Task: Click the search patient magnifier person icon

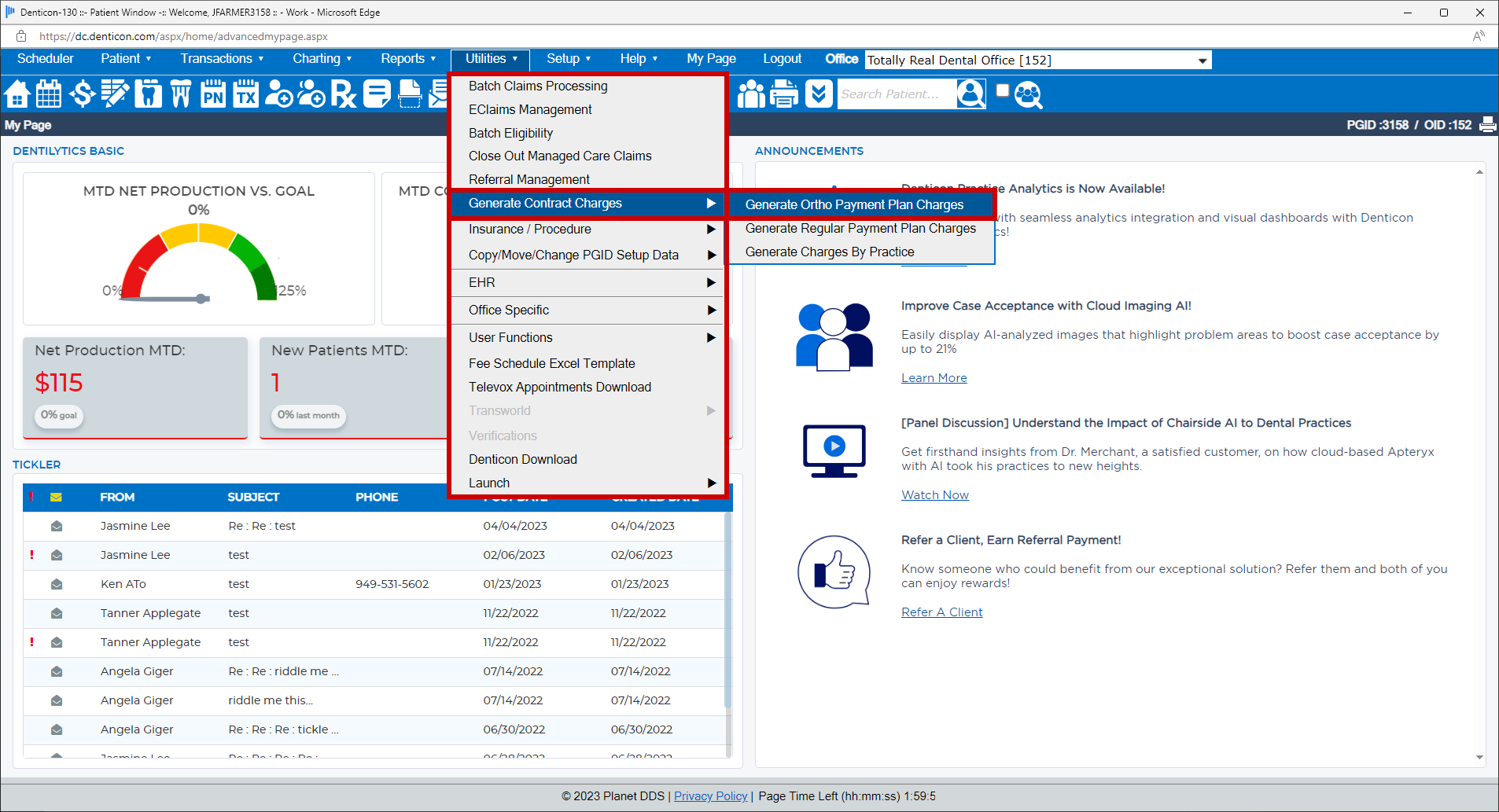Action: click(971, 94)
